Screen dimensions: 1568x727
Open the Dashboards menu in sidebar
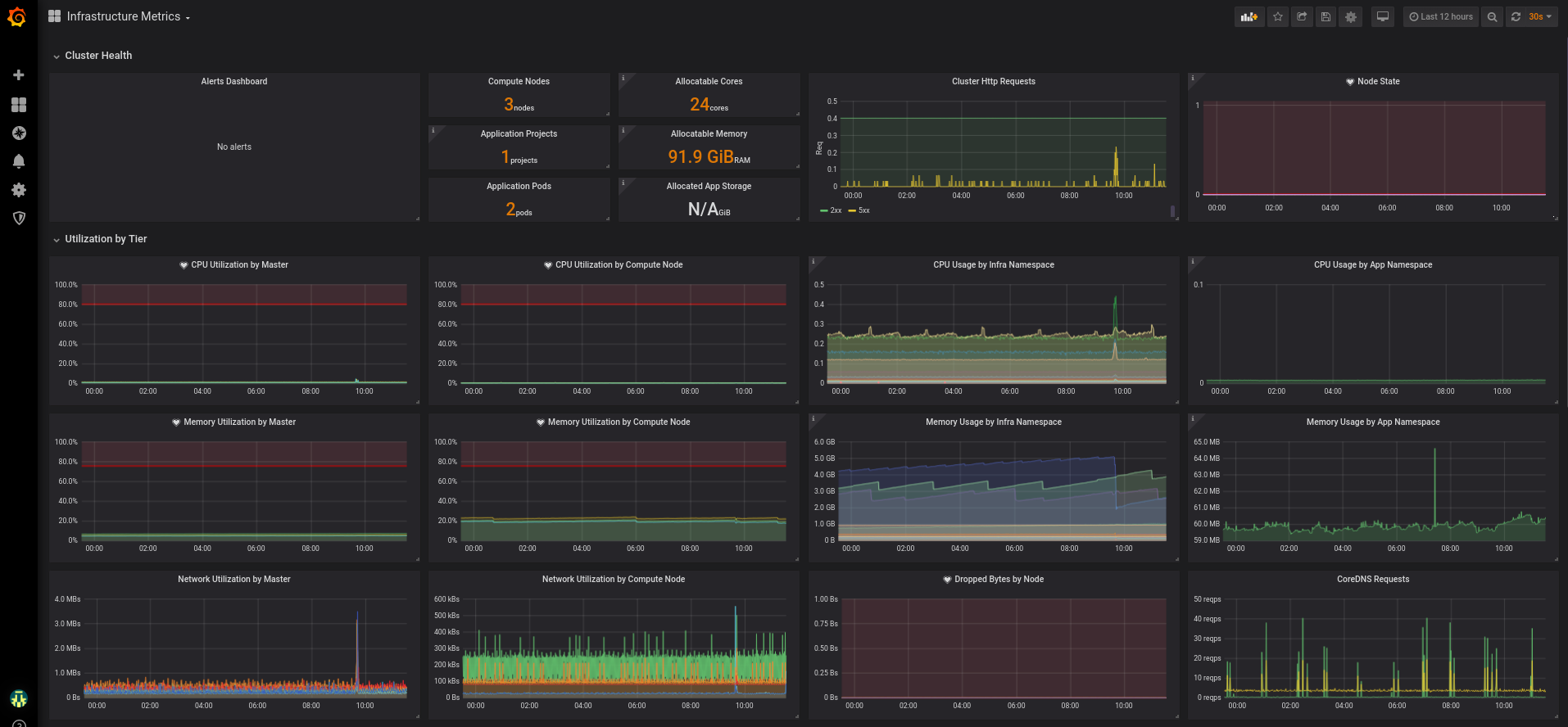coord(19,105)
